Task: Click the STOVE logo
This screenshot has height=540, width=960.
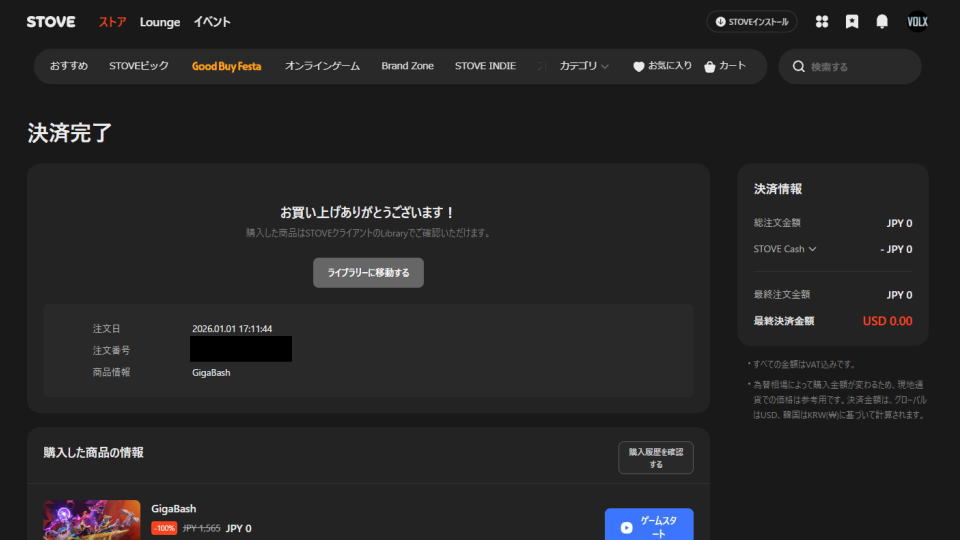Action: click(51, 21)
